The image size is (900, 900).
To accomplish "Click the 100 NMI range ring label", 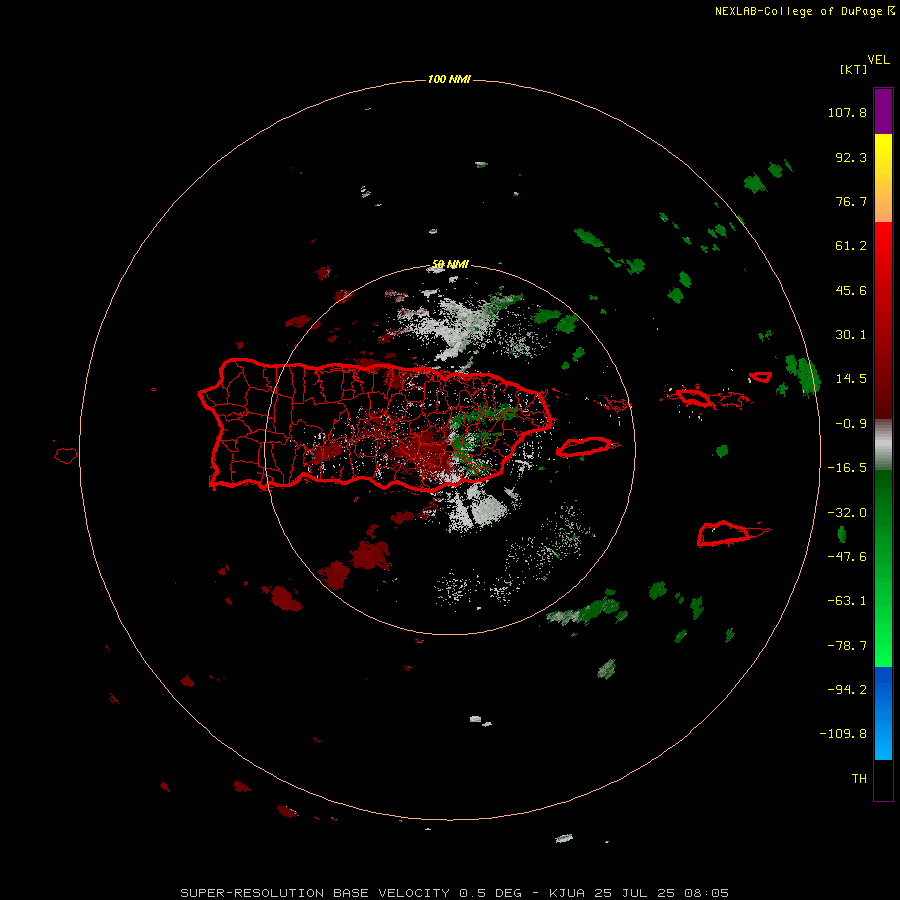I will pyautogui.click(x=449, y=79).
